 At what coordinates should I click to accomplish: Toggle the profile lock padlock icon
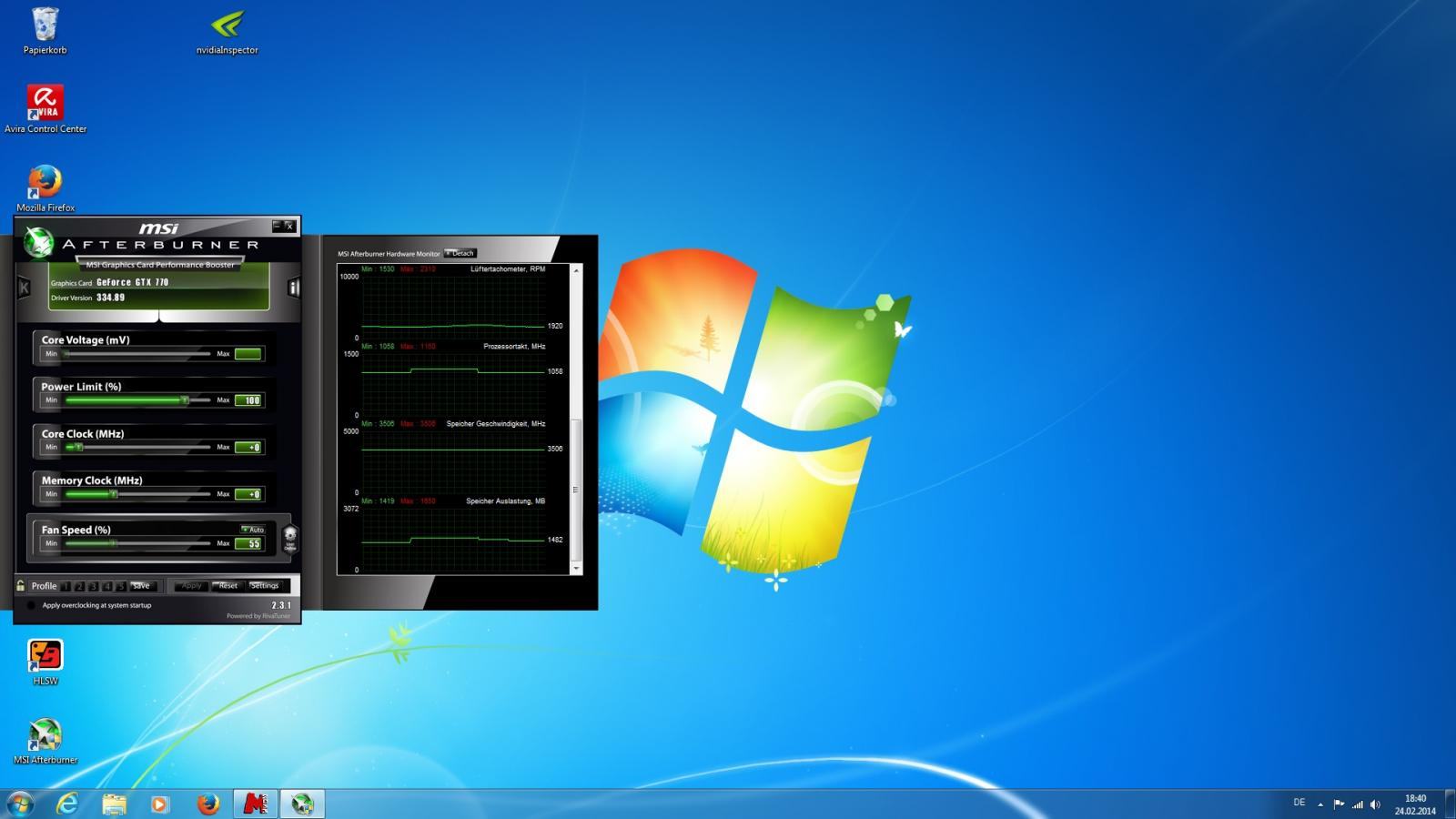click(x=21, y=585)
